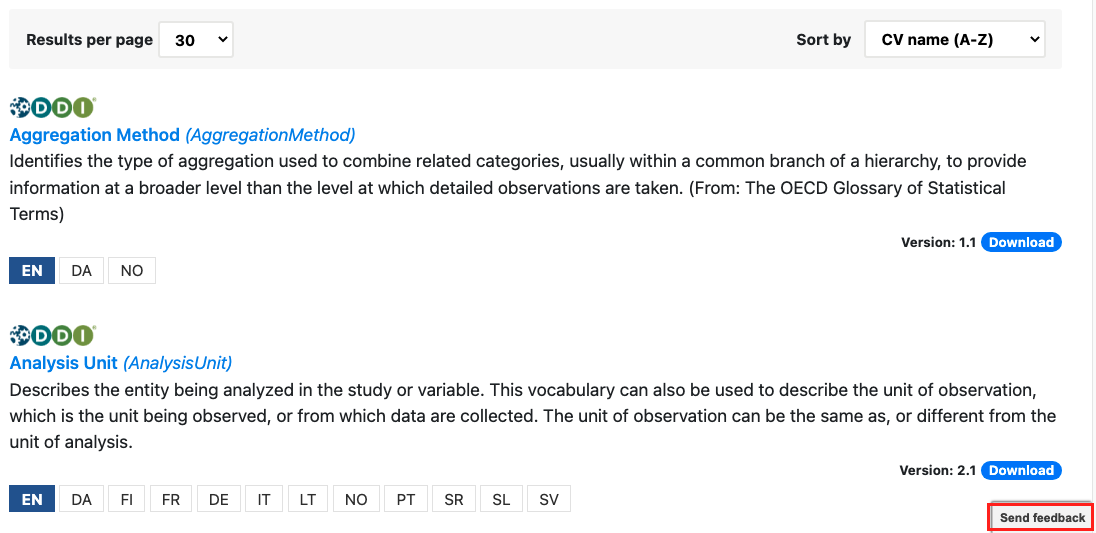
Task: Switch Aggregation Method to NO language
Action: click(131, 271)
